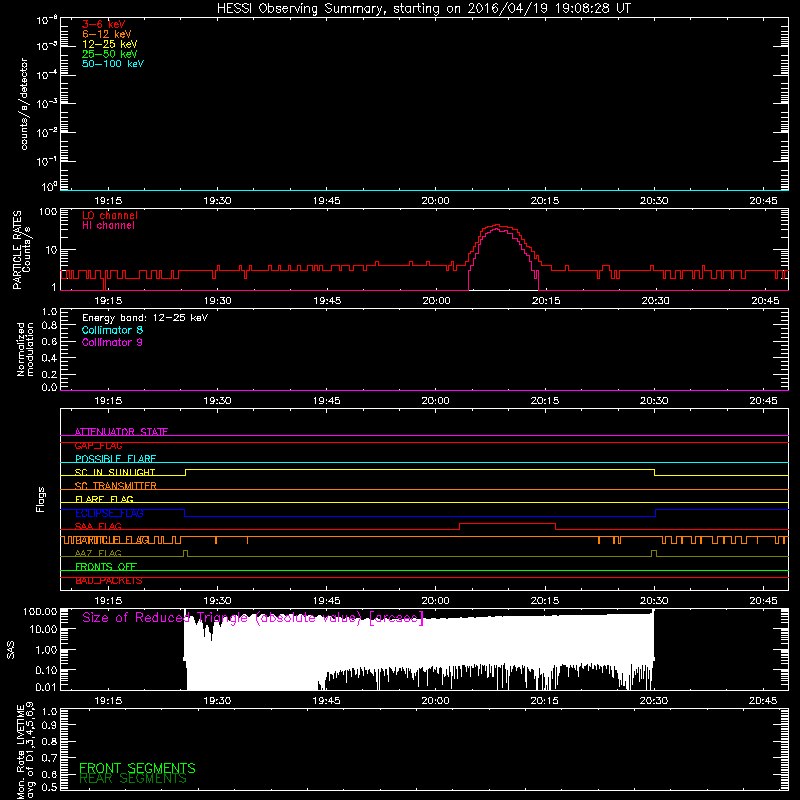This screenshot has width=800, height=800.
Task: Click the BAD_PACKETS flag label
Action: pos(109,581)
